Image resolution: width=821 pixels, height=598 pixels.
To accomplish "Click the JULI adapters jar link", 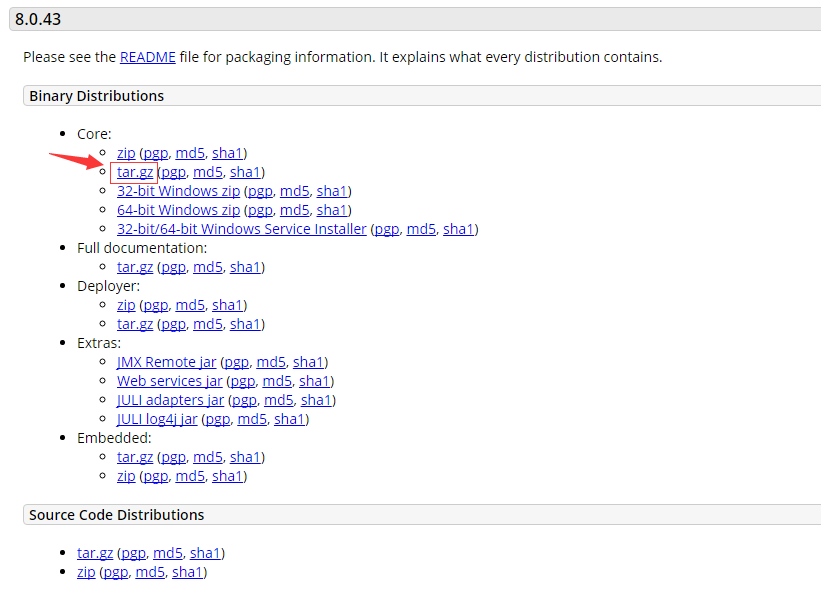I will (x=170, y=400).
